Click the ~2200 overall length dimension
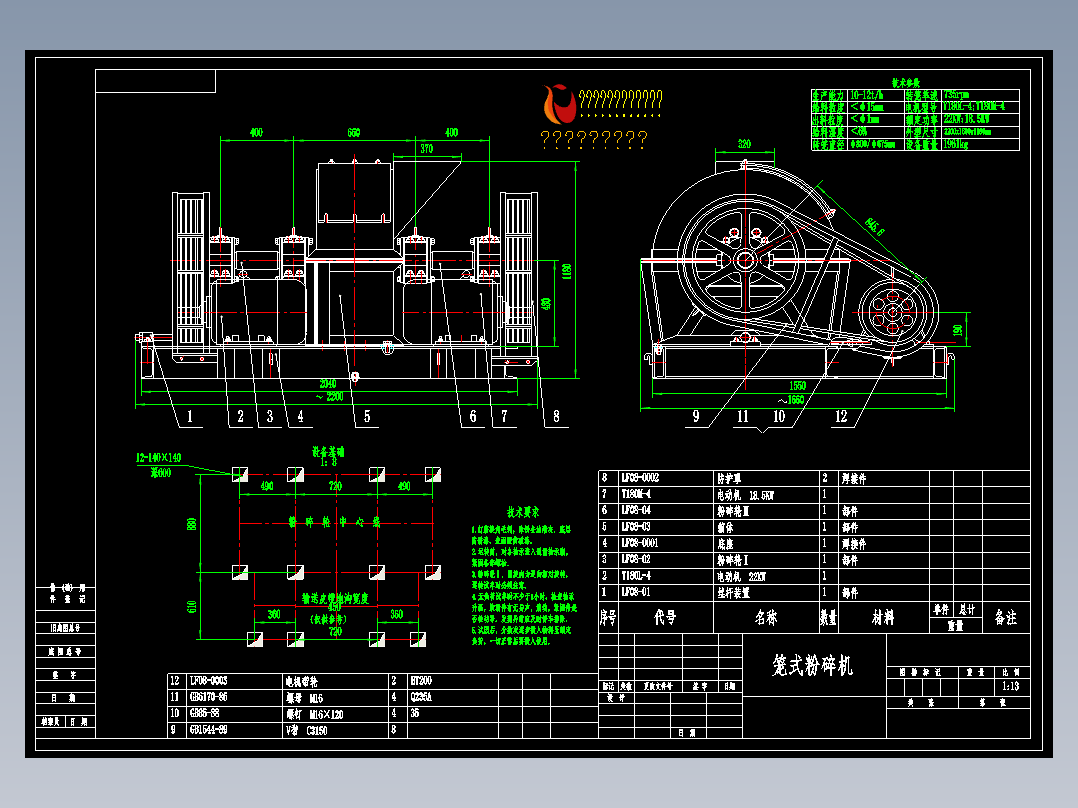The height and width of the screenshot is (808, 1078). pyautogui.click(x=330, y=397)
